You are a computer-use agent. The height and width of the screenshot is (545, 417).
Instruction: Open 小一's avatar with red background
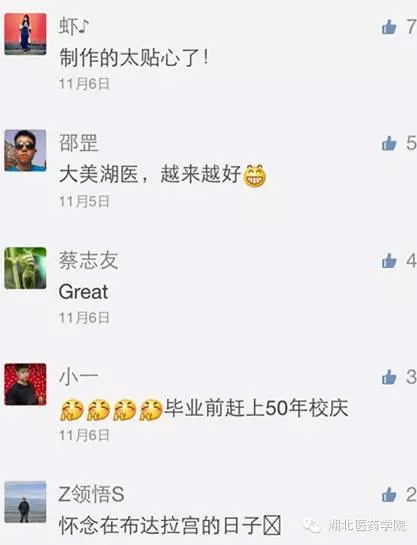click(x=25, y=384)
